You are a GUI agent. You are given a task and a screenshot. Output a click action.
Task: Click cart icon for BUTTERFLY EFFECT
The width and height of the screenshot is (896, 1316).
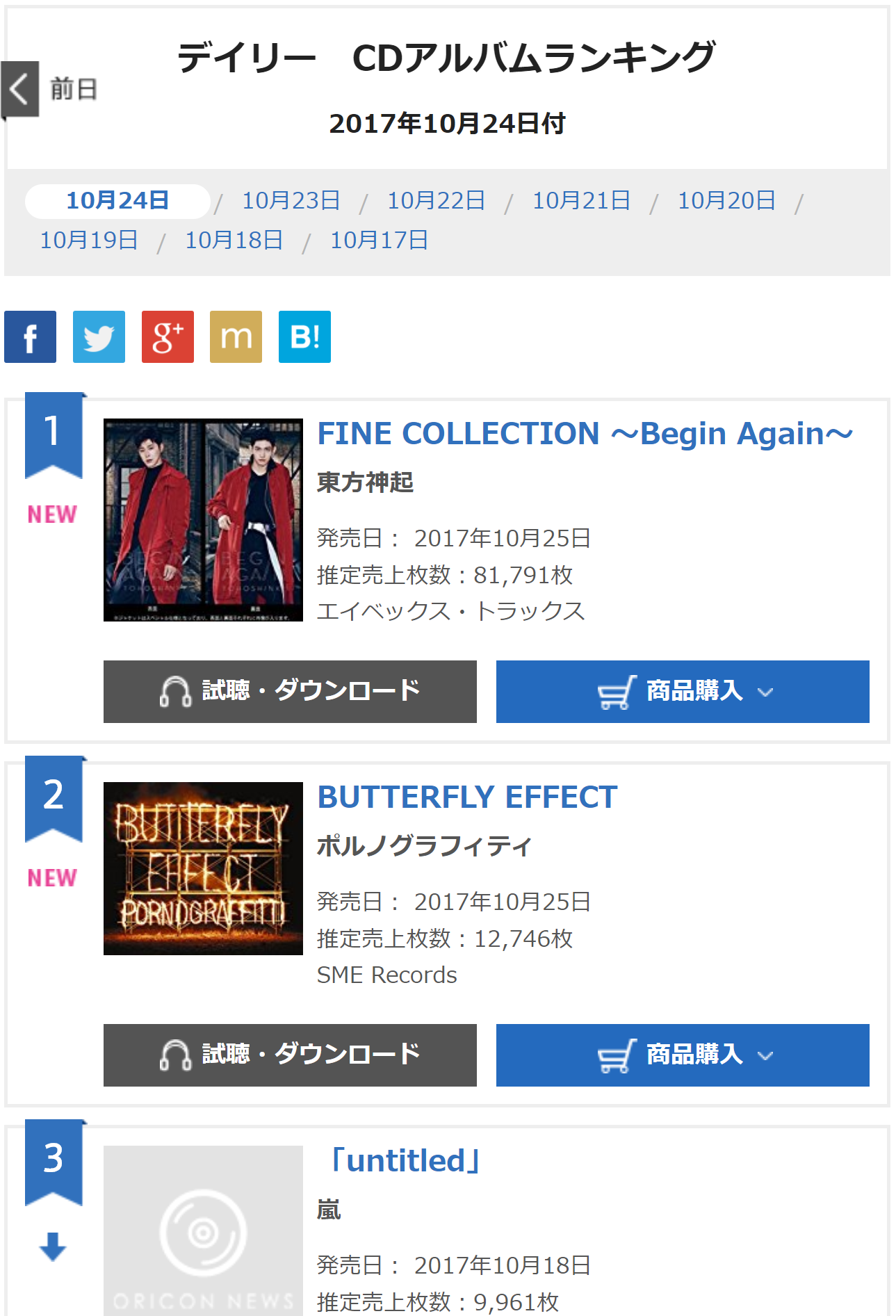(617, 1055)
